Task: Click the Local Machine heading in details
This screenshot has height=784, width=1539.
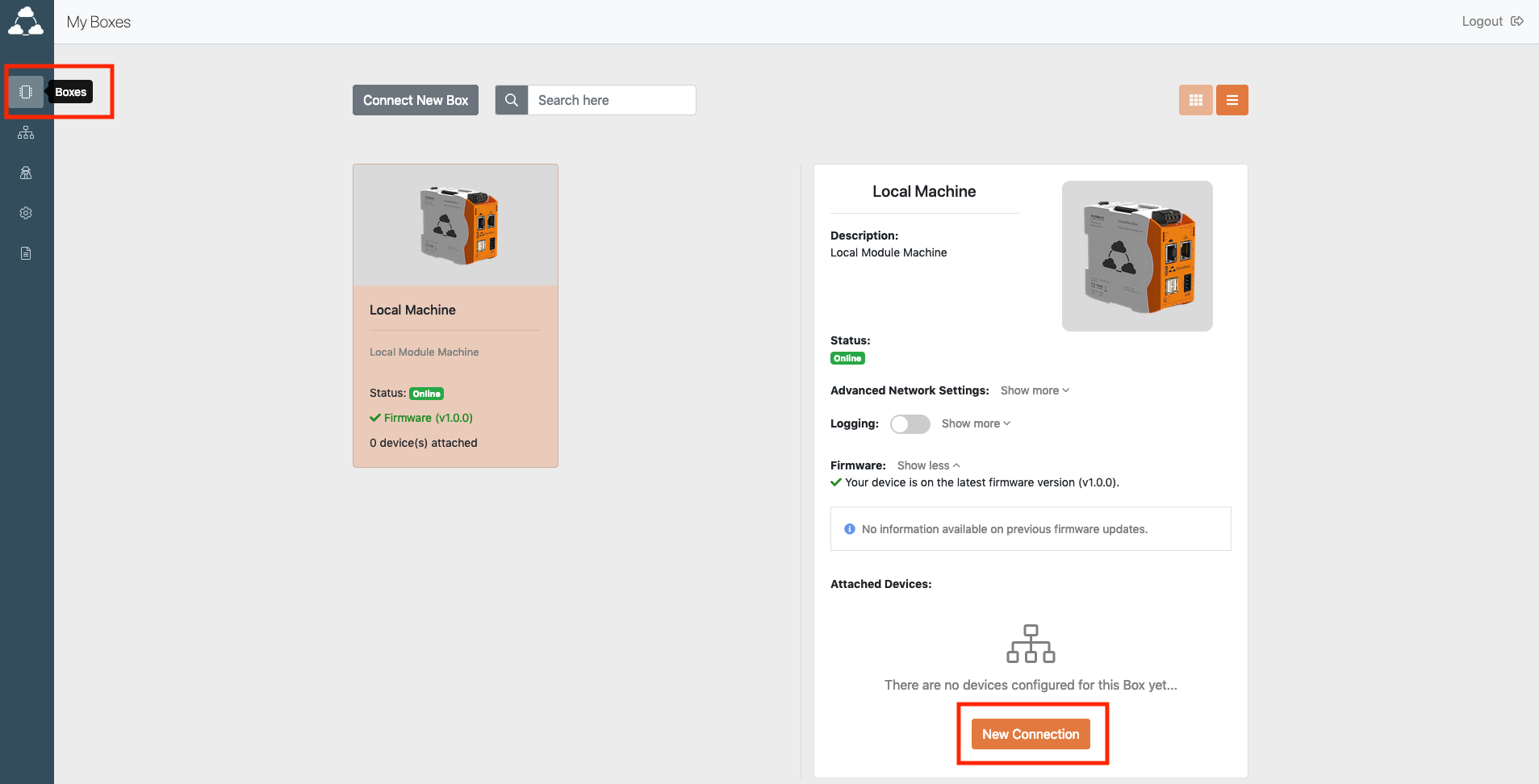Action: (924, 191)
